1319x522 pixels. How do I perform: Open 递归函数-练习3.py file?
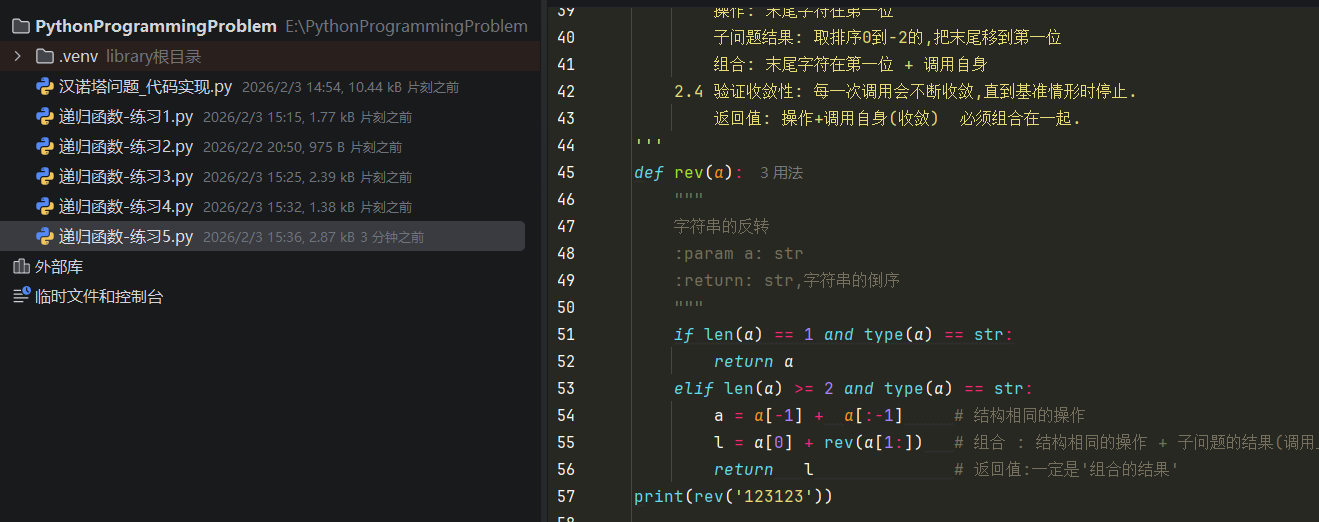click(126, 177)
